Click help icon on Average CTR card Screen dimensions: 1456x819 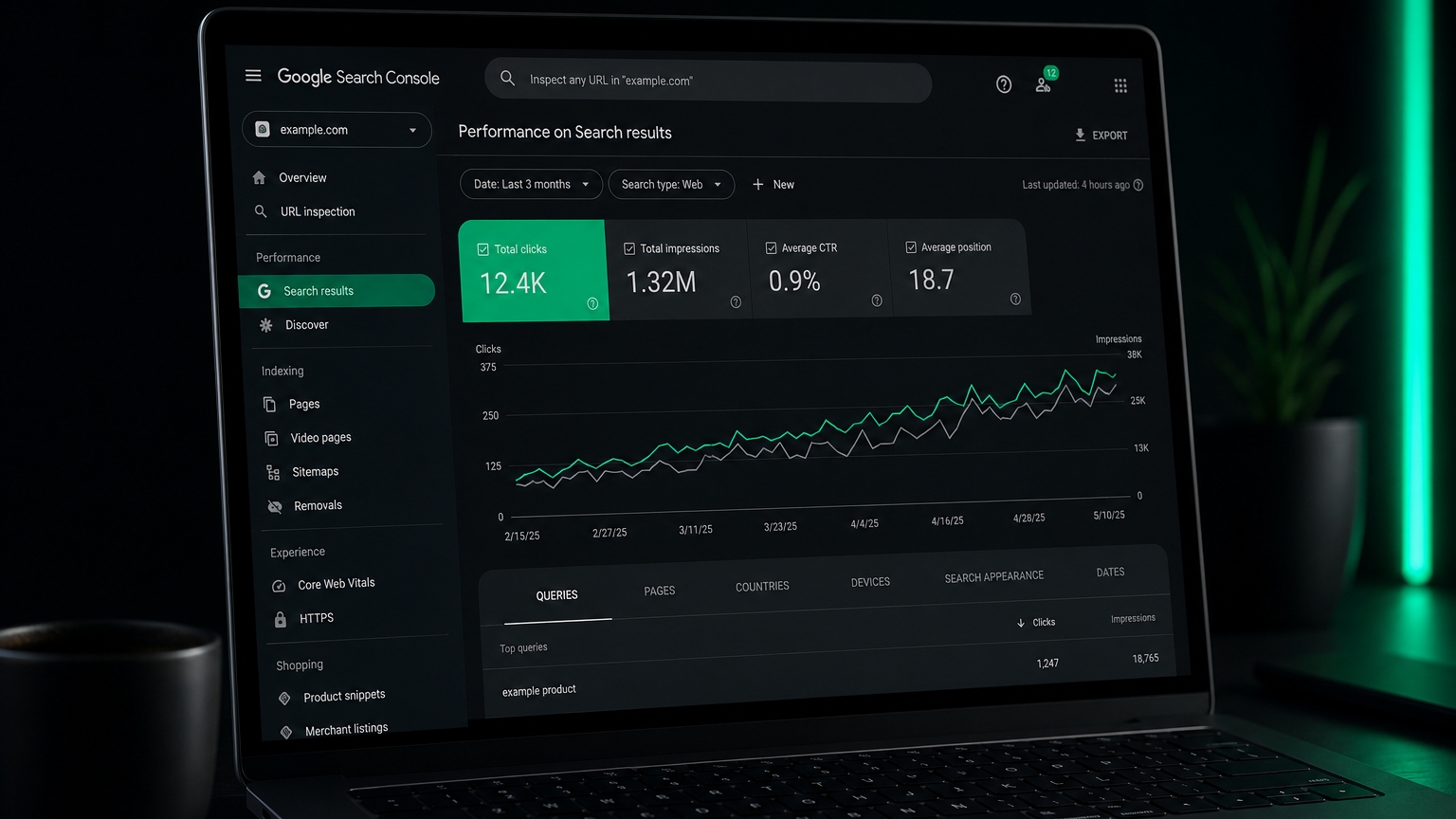pos(877,300)
